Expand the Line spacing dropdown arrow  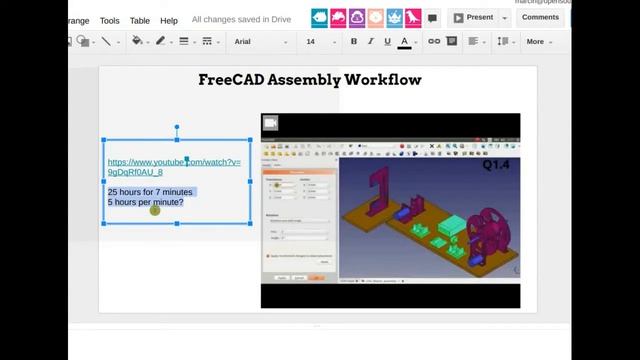pos(513,42)
